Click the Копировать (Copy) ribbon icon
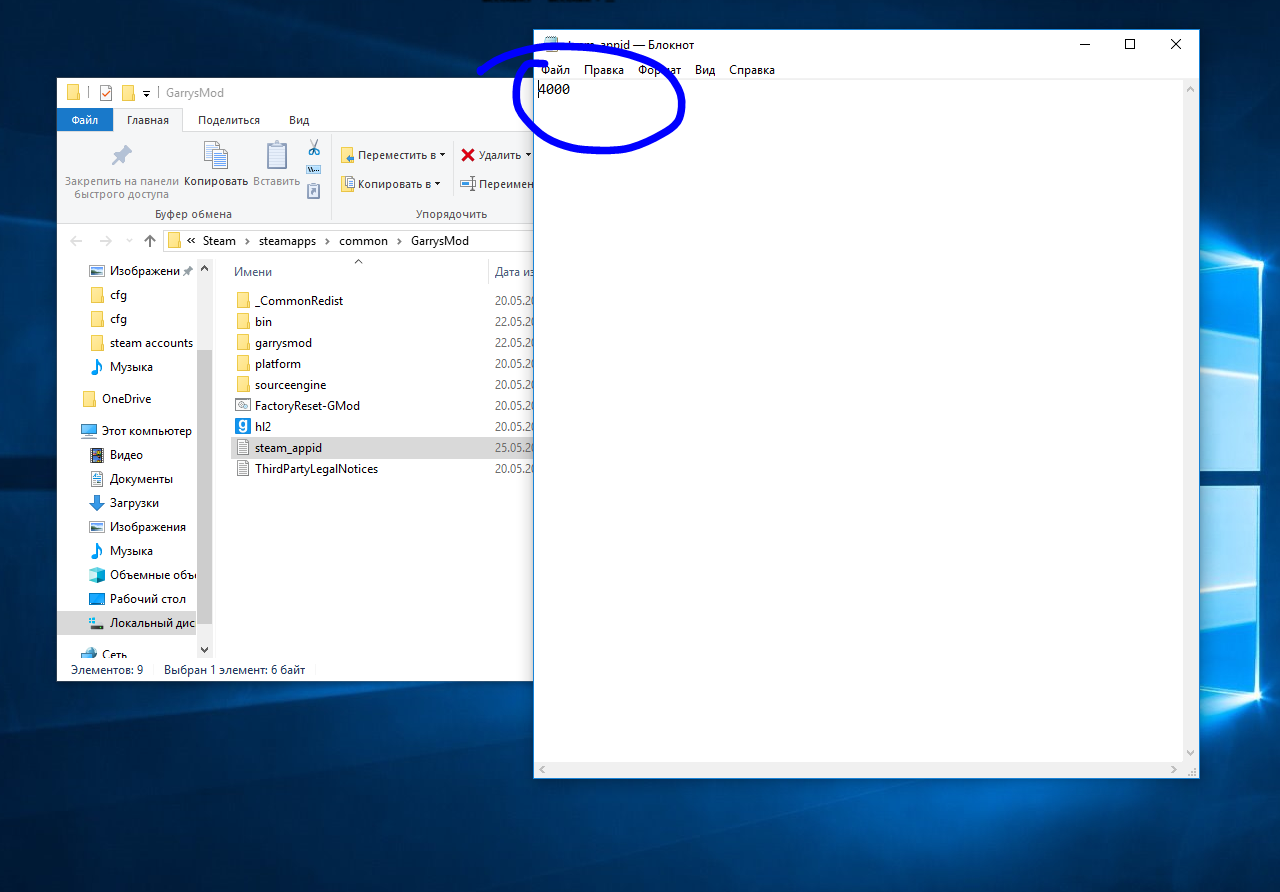Image resolution: width=1280 pixels, height=892 pixels. [x=215, y=157]
